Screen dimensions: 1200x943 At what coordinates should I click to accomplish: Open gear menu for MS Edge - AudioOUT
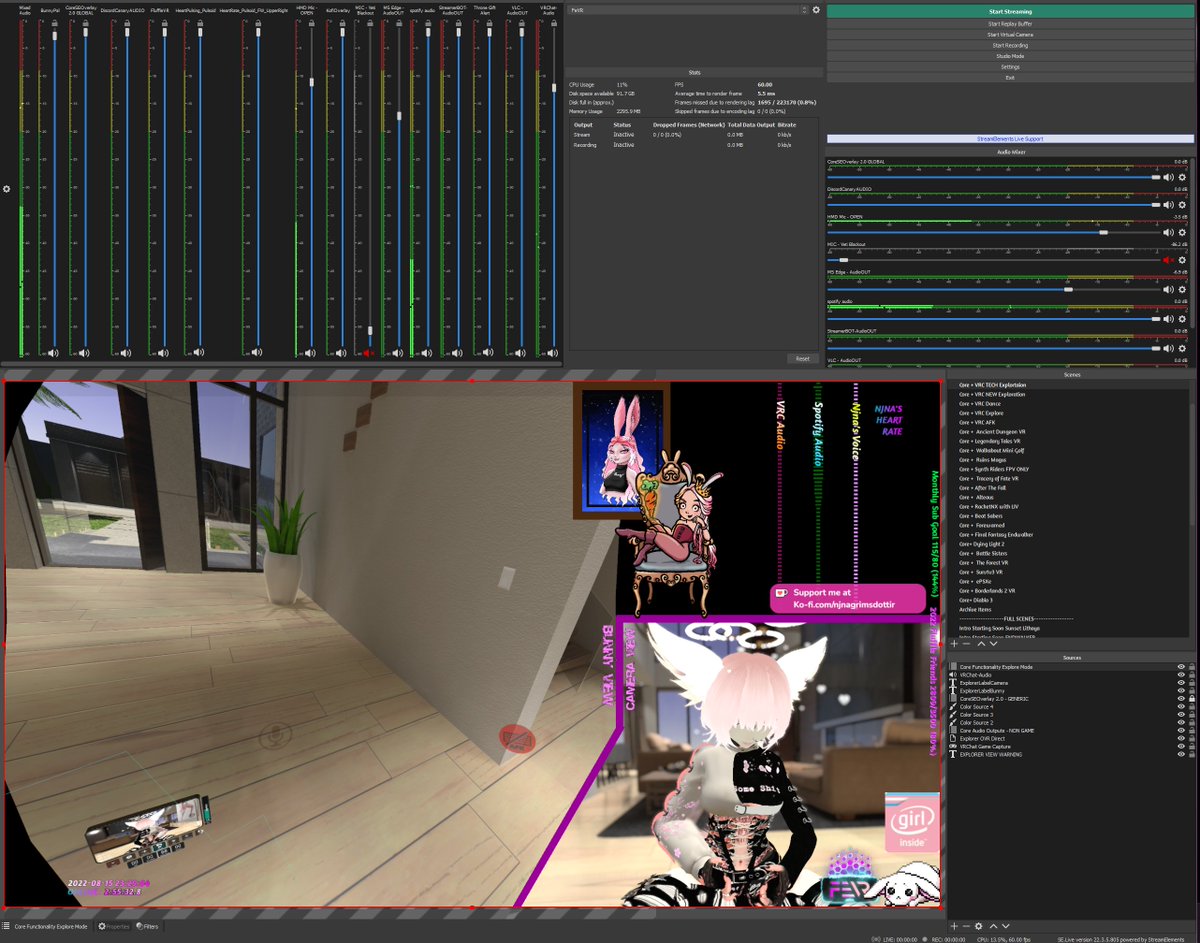coord(1182,288)
